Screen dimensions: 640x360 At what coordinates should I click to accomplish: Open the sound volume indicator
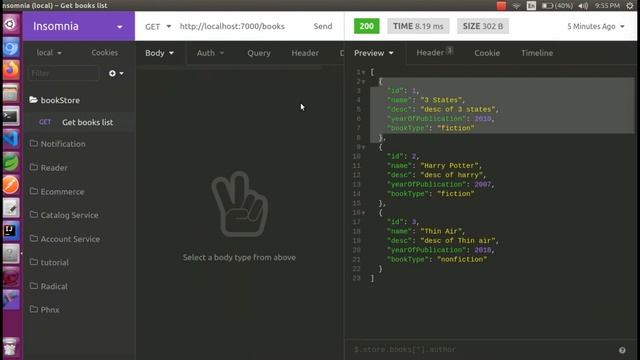point(583,5)
